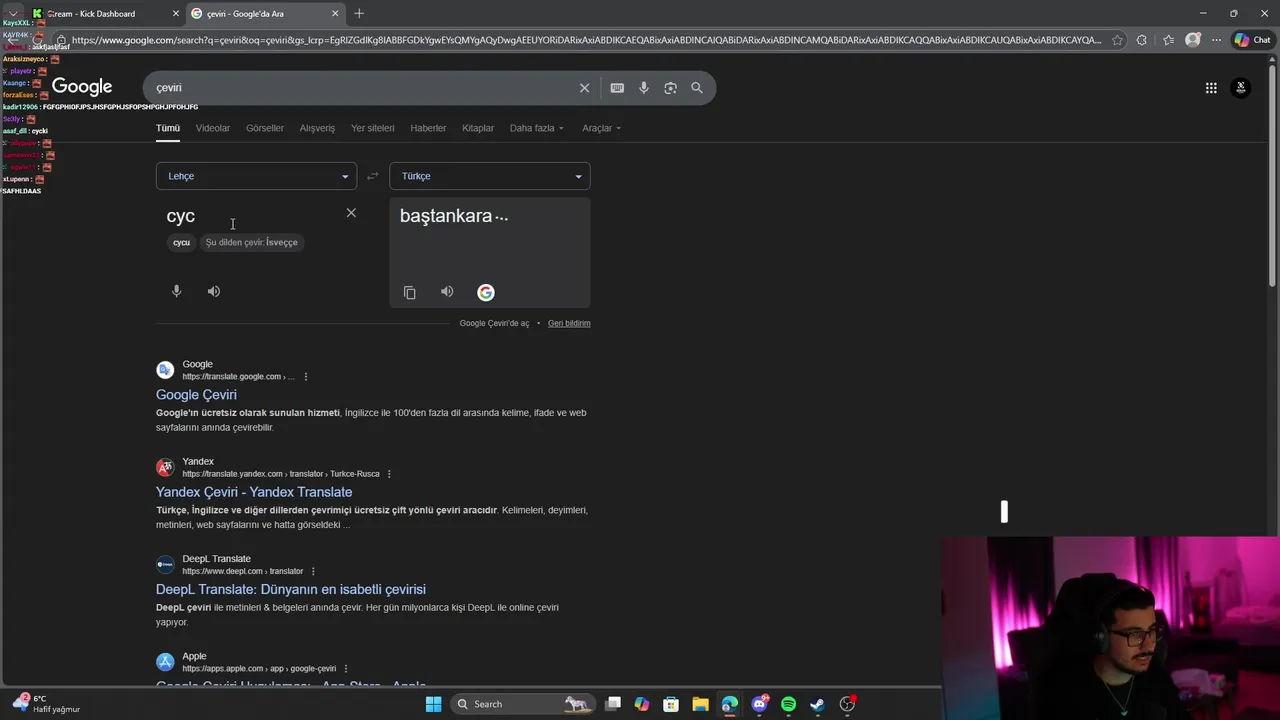Listen to the source text pronunciation
1280x720 pixels.
click(214, 291)
